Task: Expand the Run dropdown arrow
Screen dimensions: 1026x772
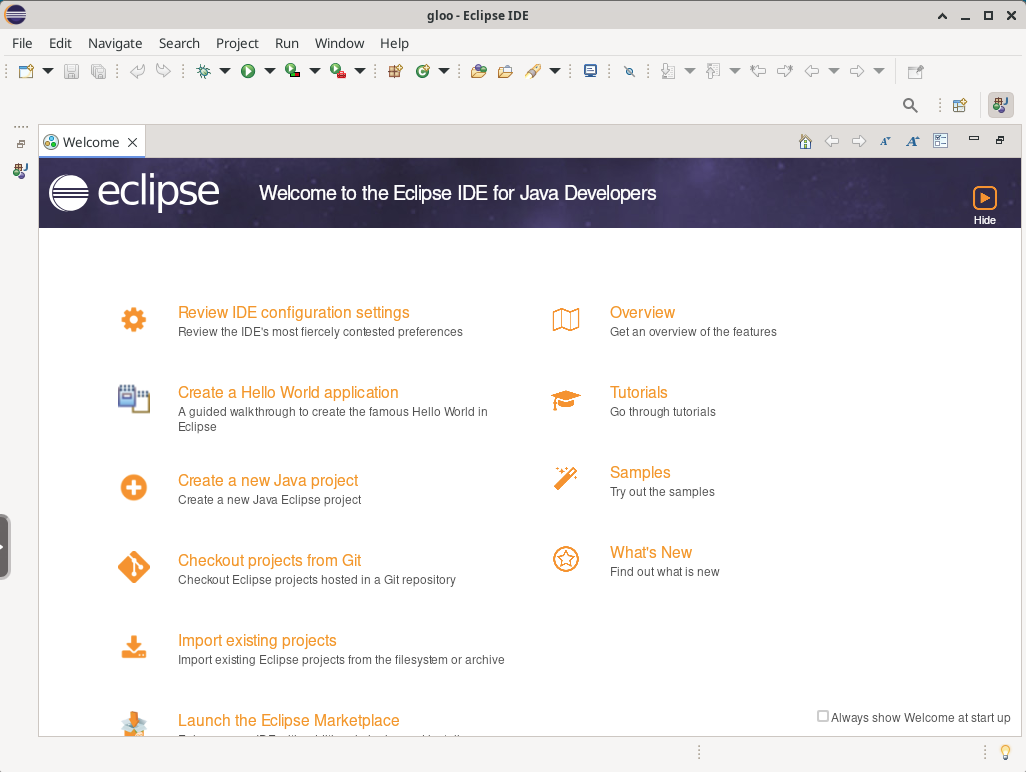Action: click(270, 71)
